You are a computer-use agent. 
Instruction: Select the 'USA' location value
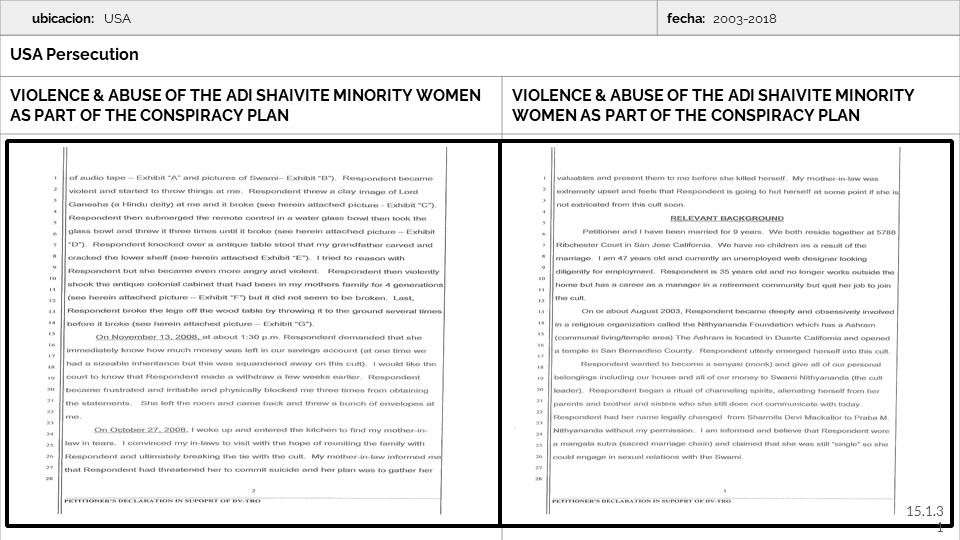tap(117, 19)
